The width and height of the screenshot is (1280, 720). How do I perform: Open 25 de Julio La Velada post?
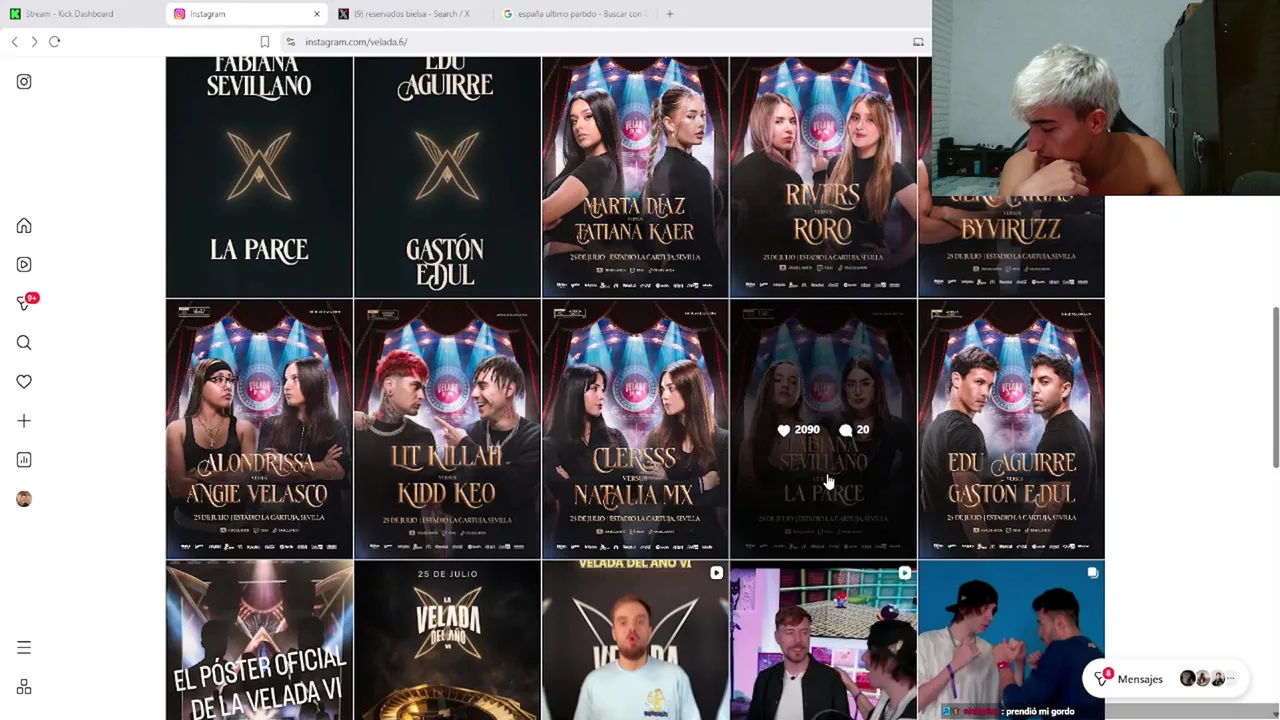pyautogui.click(x=447, y=640)
